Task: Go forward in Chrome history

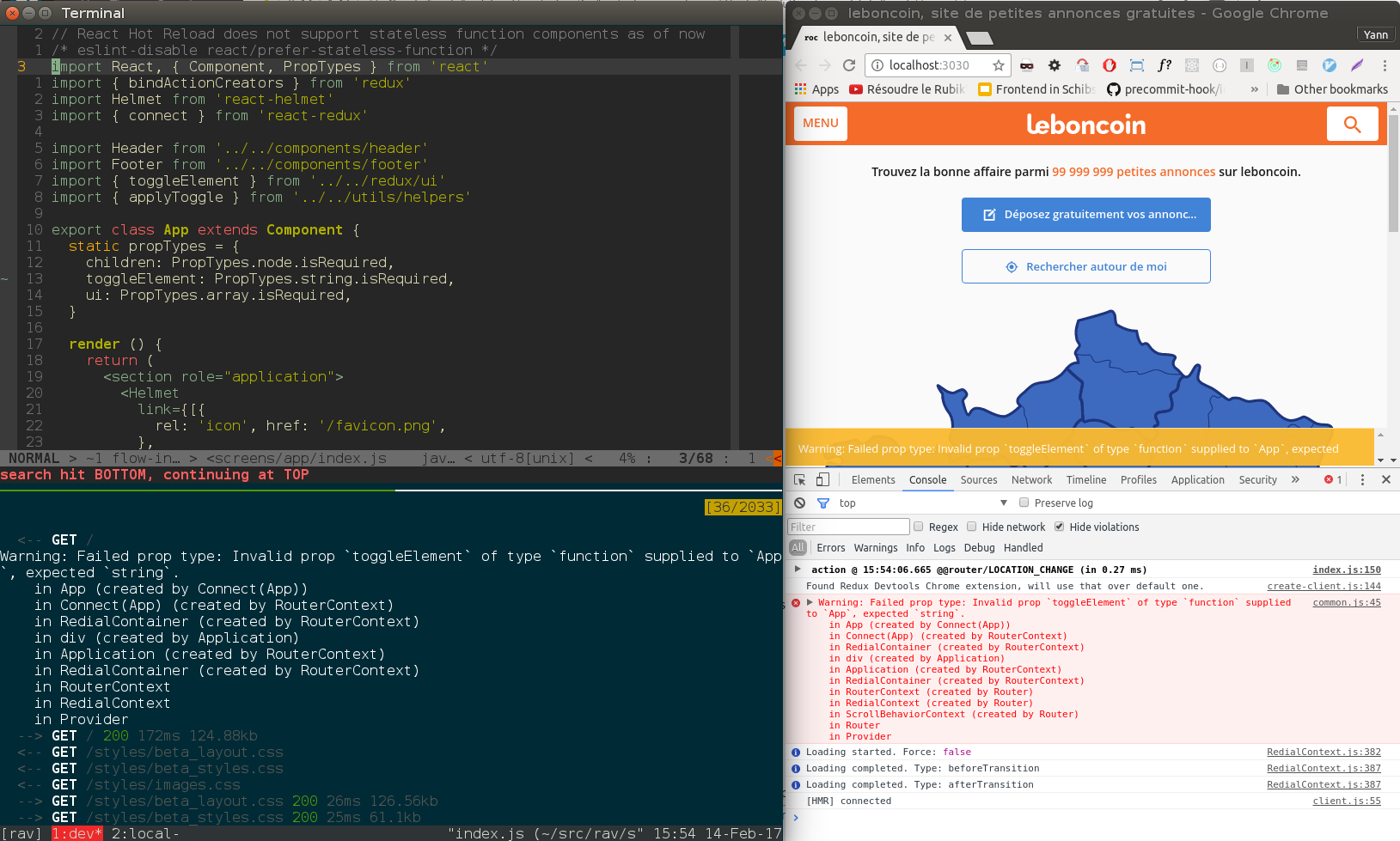Action: [825, 65]
